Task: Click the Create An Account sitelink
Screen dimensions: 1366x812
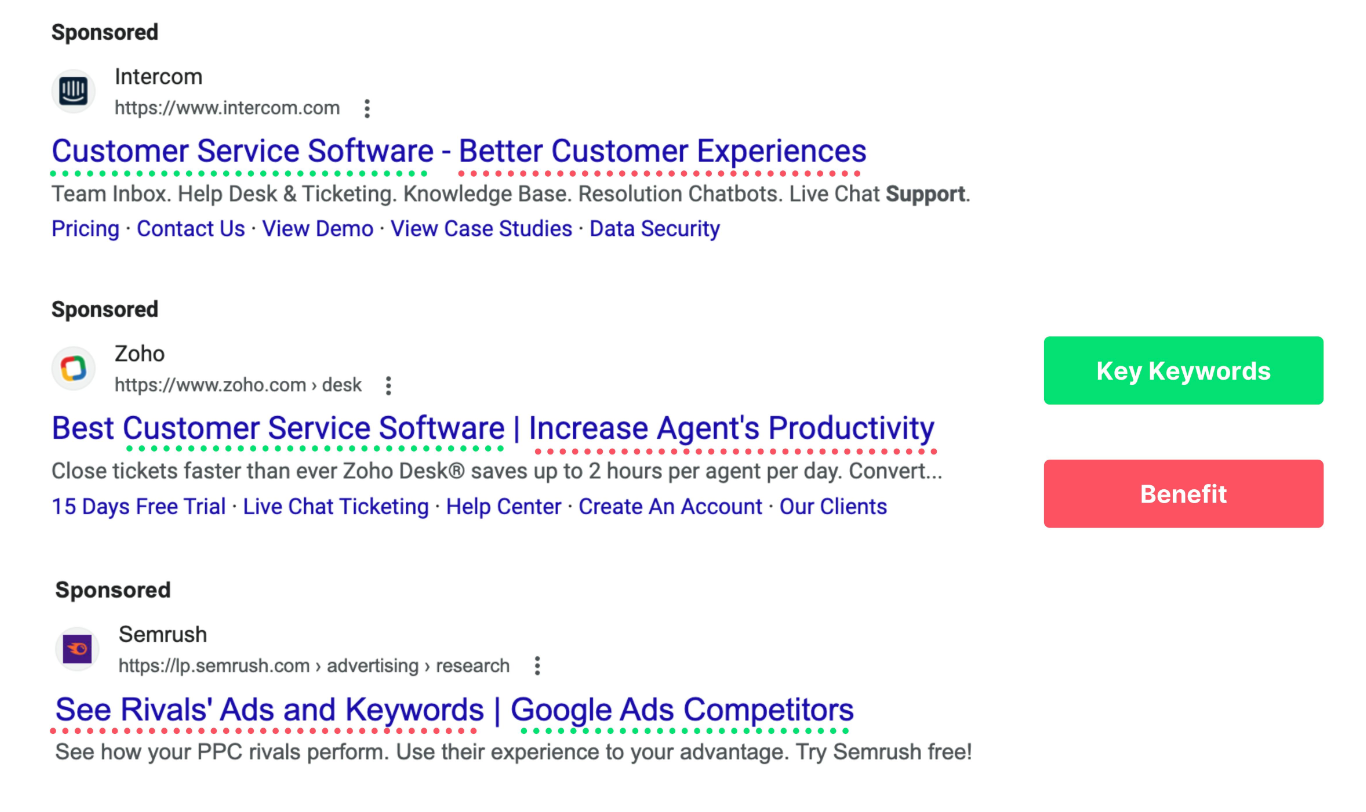Action: [x=670, y=507]
